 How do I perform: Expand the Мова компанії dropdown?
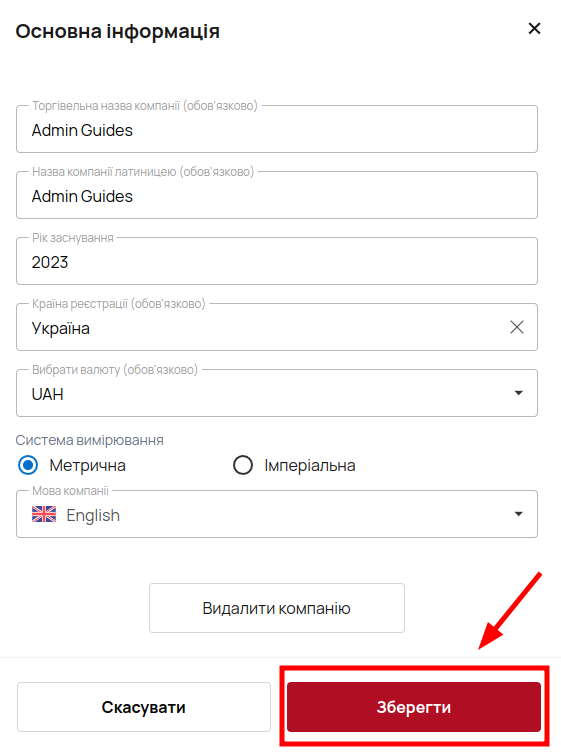(x=277, y=514)
